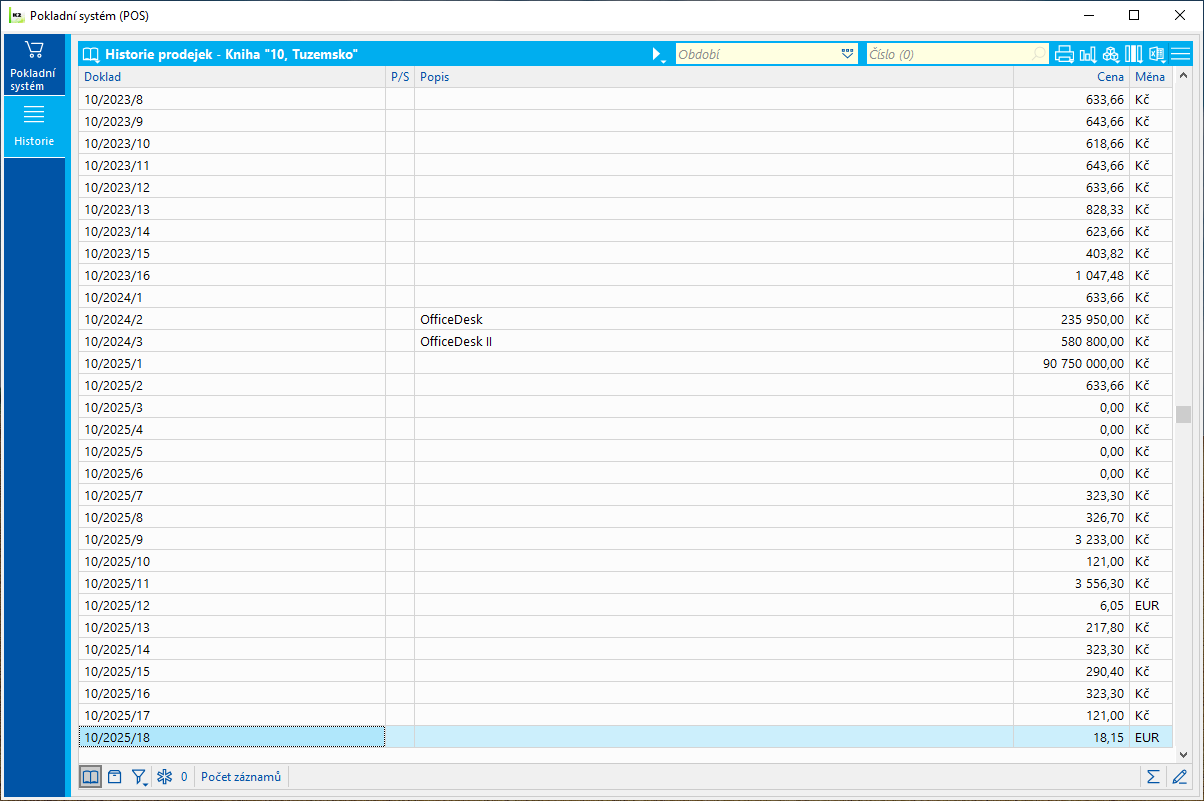
Task: Open the Excel export icon menu
Action: coord(1157,54)
